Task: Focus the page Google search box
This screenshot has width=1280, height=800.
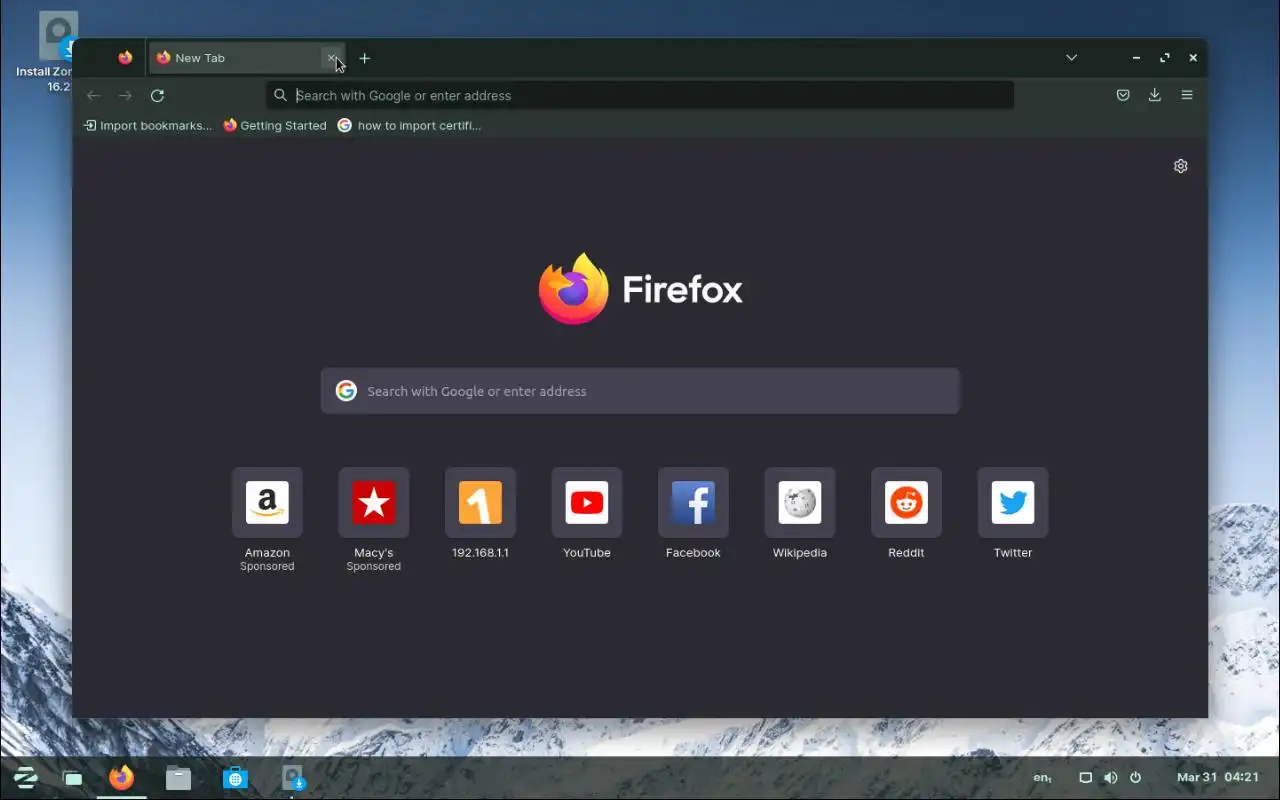Action: pos(640,391)
